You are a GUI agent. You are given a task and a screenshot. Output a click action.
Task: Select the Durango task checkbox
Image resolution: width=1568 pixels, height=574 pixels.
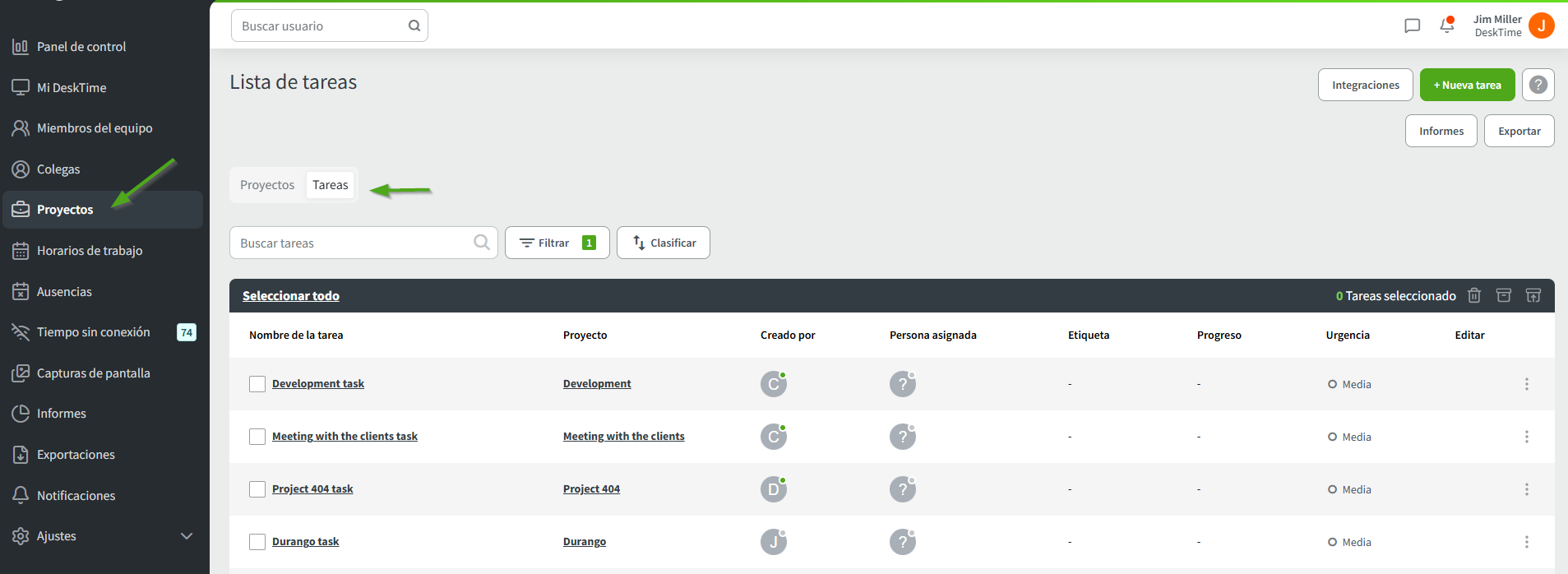click(x=257, y=542)
